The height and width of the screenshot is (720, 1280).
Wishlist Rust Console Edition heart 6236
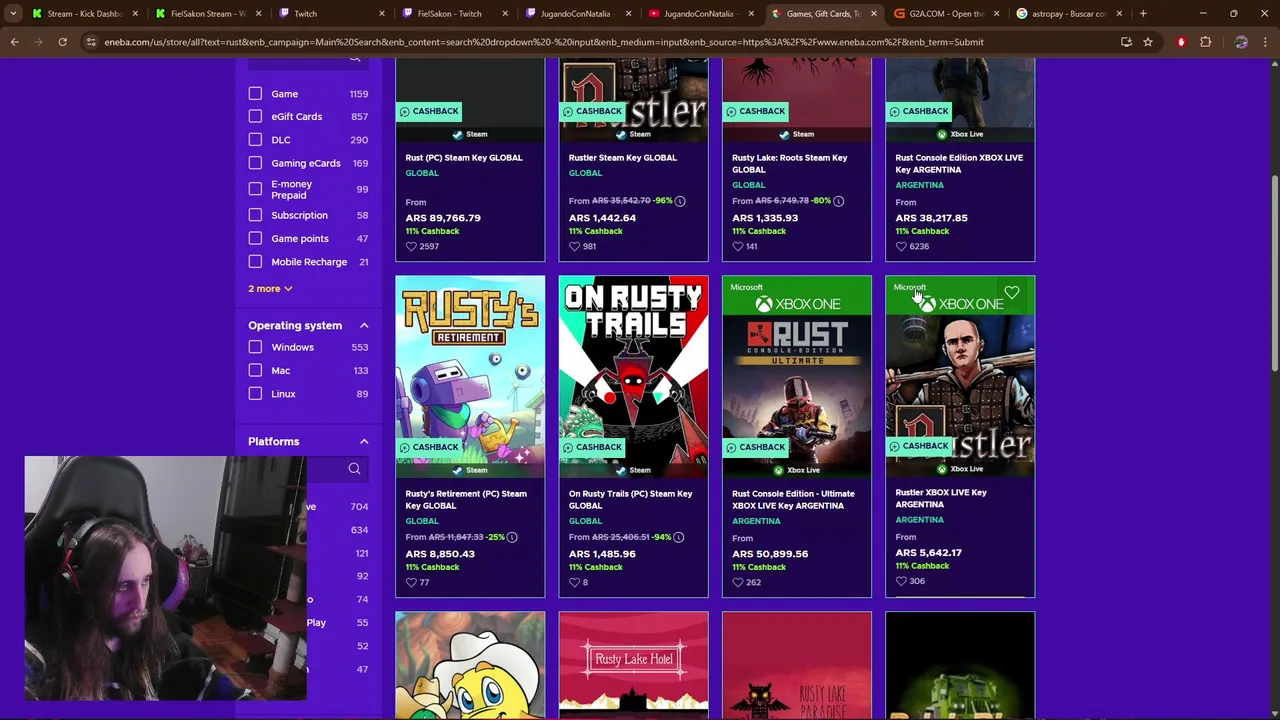coord(901,246)
